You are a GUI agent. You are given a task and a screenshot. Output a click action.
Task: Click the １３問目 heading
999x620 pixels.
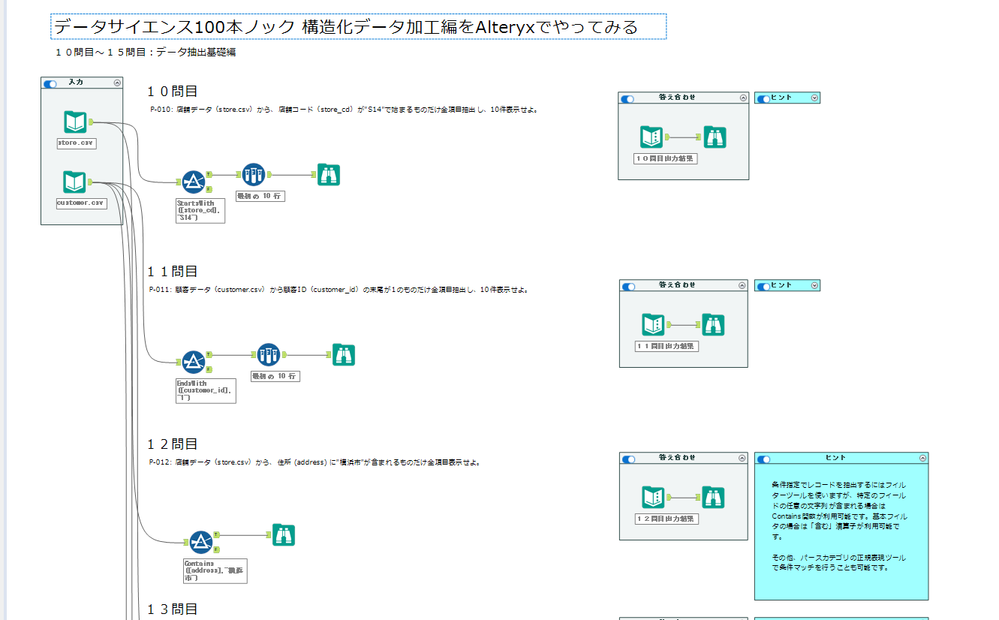(173, 610)
